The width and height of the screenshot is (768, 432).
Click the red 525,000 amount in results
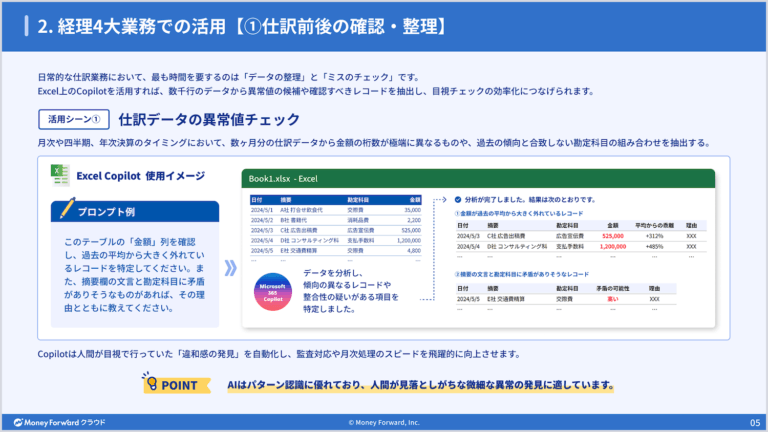point(613,236)
